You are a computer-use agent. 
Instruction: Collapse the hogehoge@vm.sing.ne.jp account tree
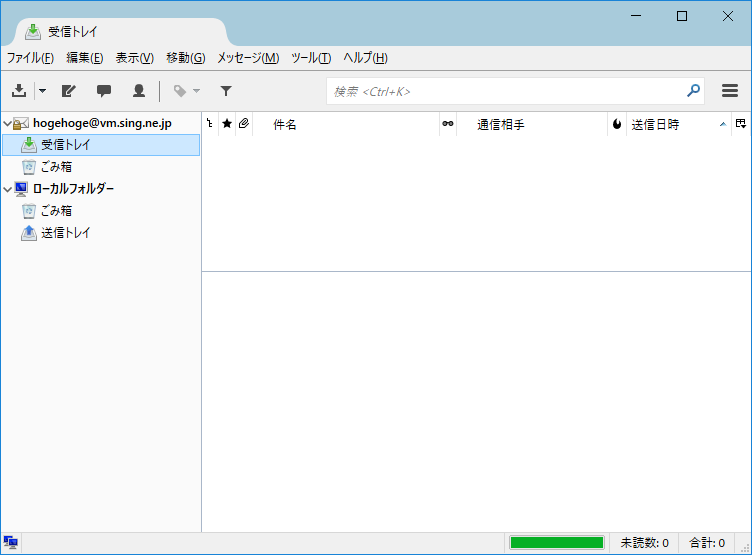(7, 124)
